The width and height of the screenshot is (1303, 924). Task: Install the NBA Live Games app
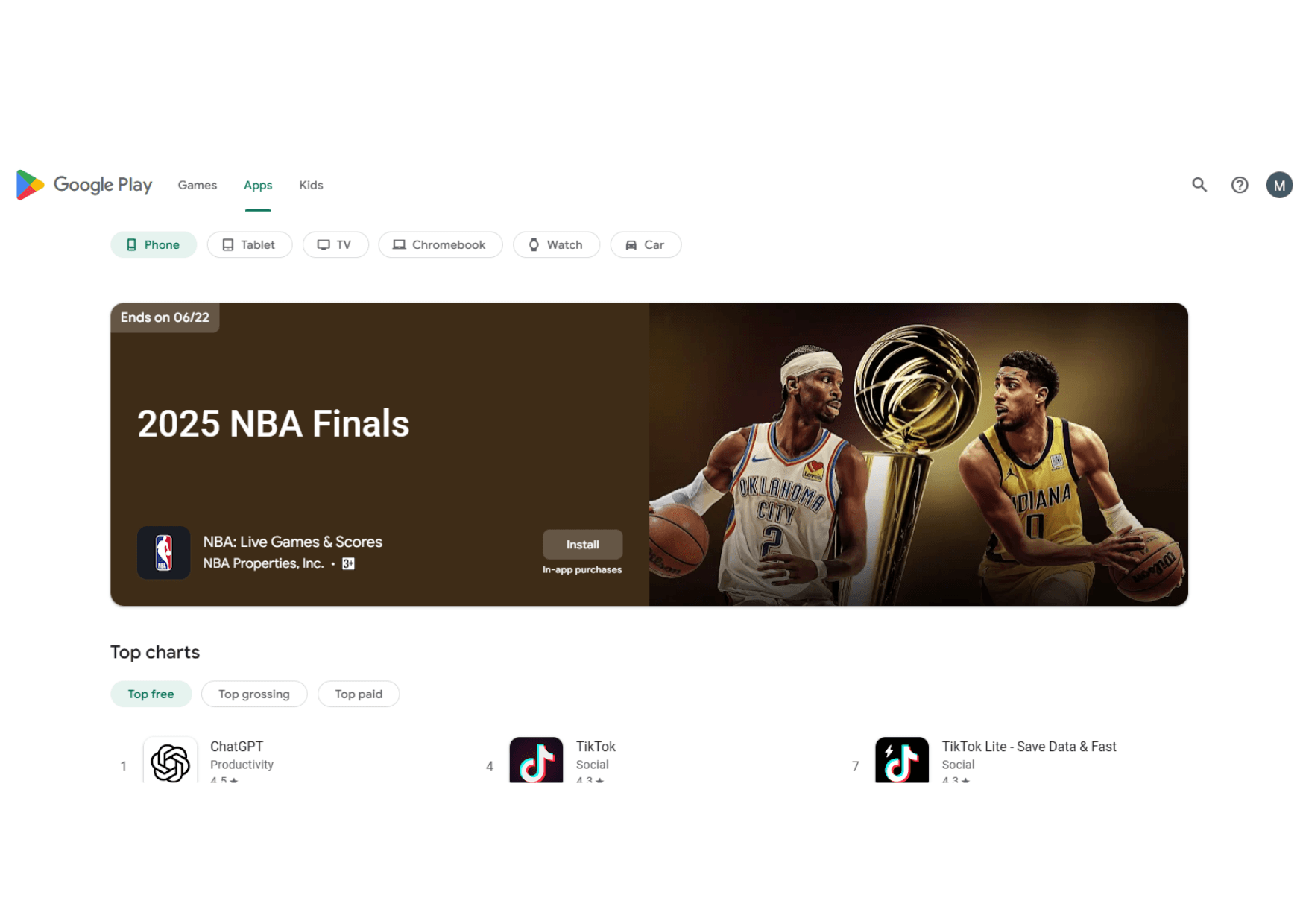582,545
